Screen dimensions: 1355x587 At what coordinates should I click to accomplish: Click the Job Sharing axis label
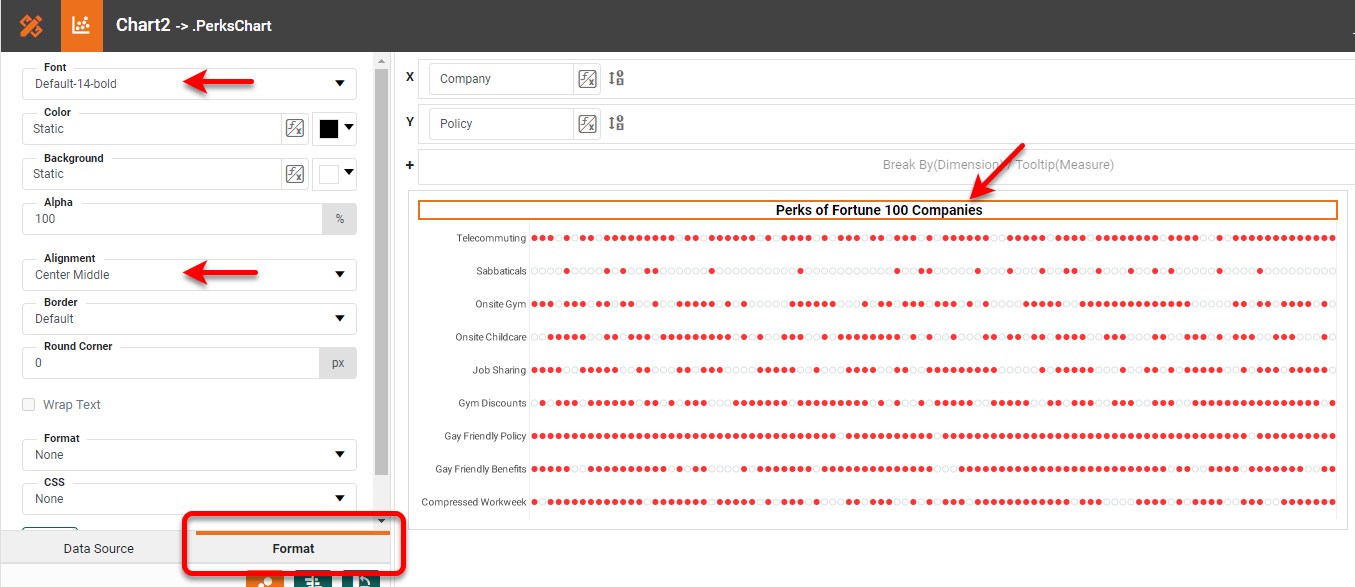tap(499, 370)
